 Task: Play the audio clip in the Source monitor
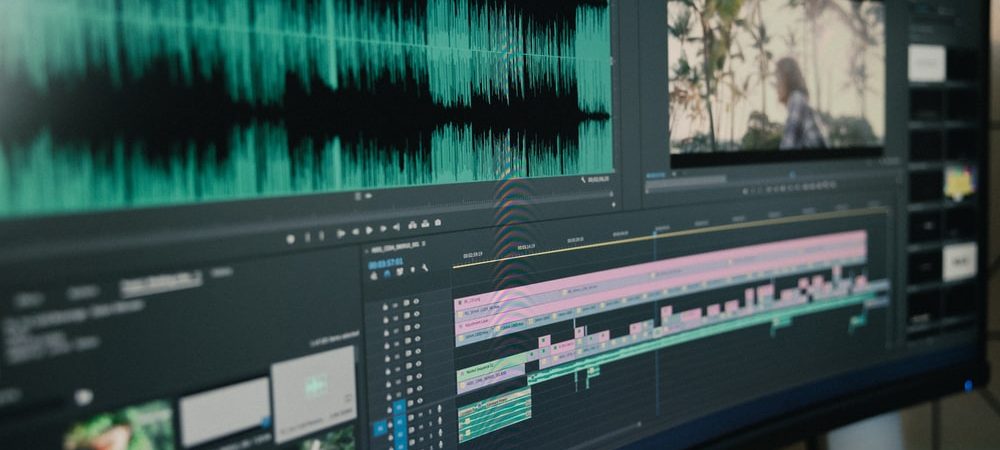coord(369,230)
